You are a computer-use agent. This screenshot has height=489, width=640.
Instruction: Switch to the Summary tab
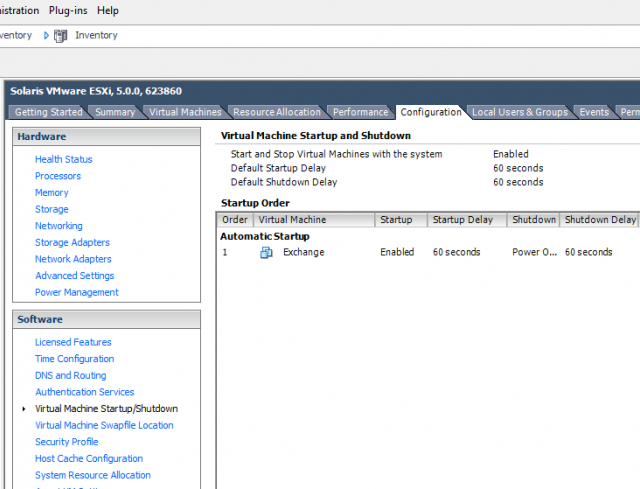point(115,112)
